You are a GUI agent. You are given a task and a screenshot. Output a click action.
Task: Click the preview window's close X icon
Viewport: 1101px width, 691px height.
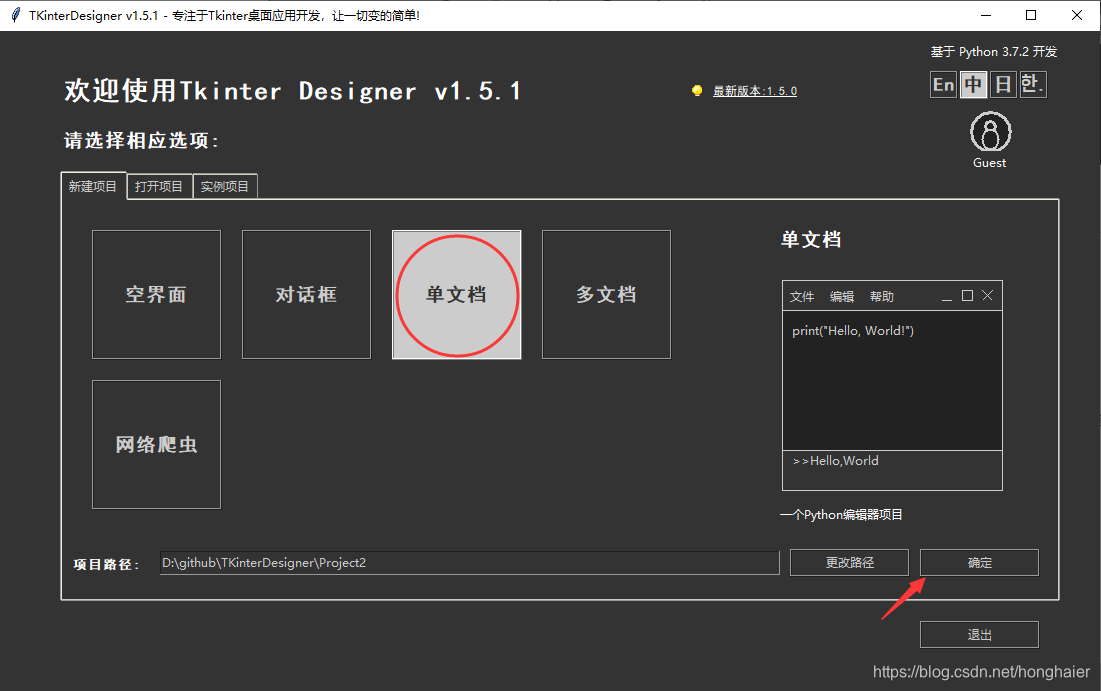tap(987, 296)
